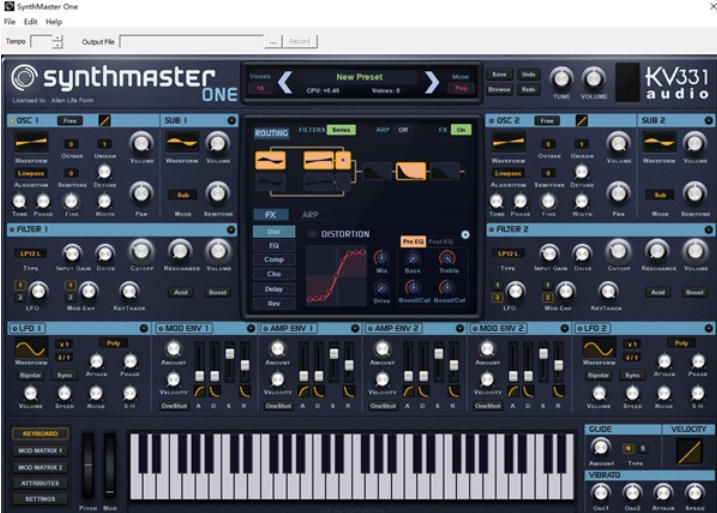Adjust the master Tune knob

pos(561,79)
